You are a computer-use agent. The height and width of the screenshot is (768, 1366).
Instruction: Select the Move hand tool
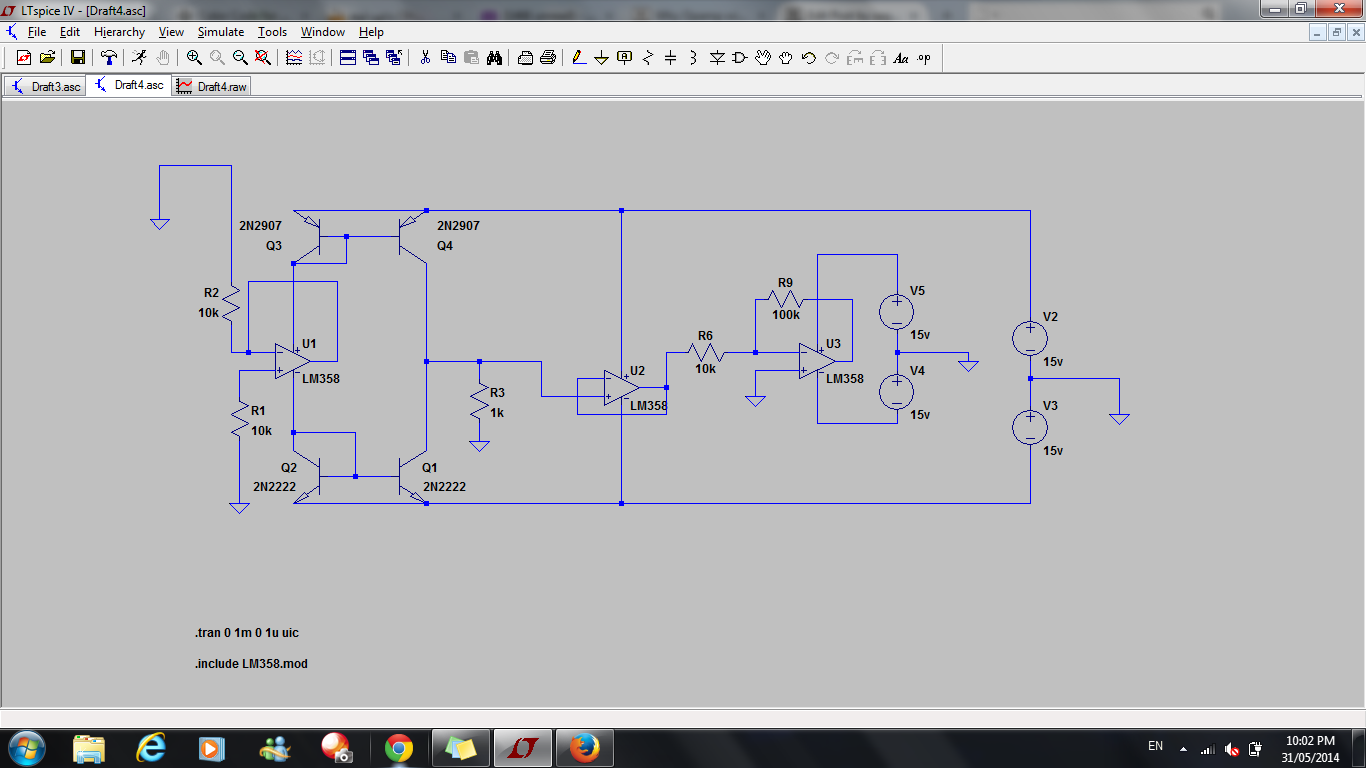[763, 58]
